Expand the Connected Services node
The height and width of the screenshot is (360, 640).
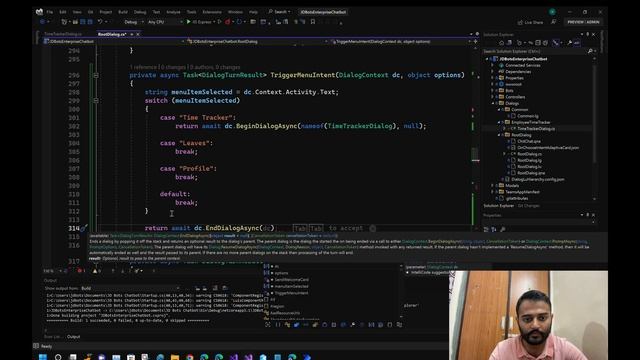coord(493,65)
